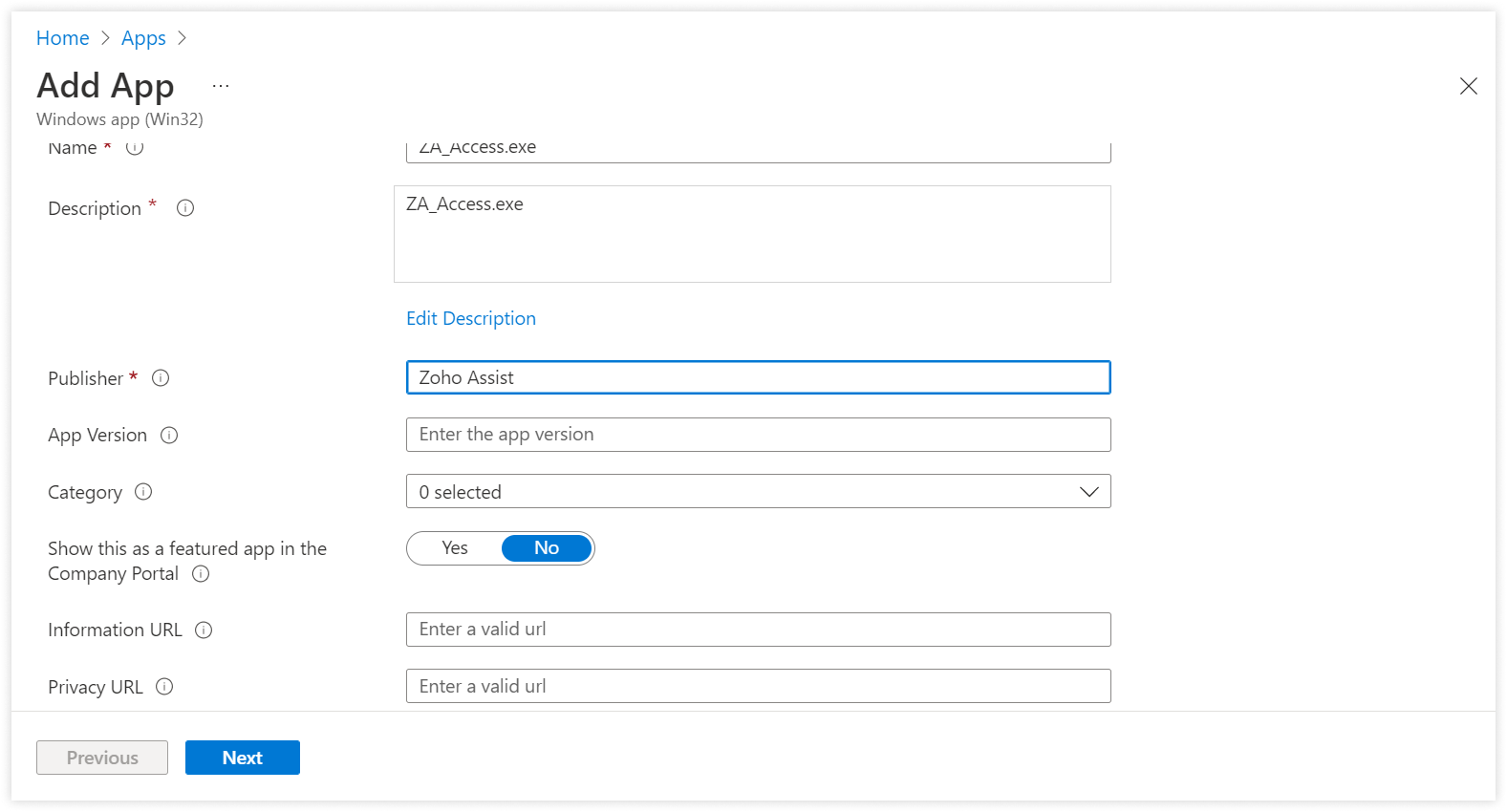Go to the Home breadcrumb
Viewport: 1507px width, 812px height.
[x=63, y=38]
